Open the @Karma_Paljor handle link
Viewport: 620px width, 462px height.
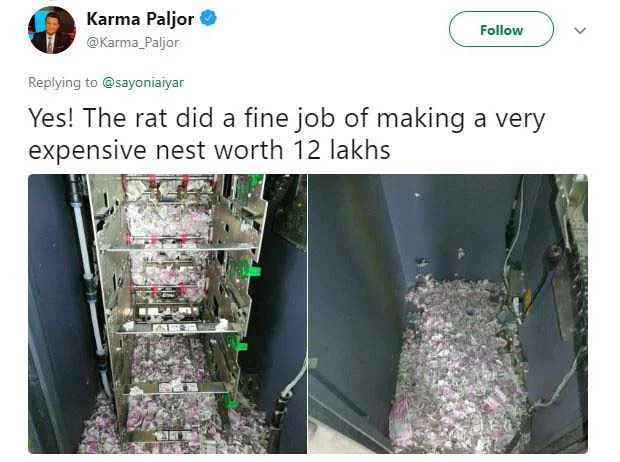point(133,42)
